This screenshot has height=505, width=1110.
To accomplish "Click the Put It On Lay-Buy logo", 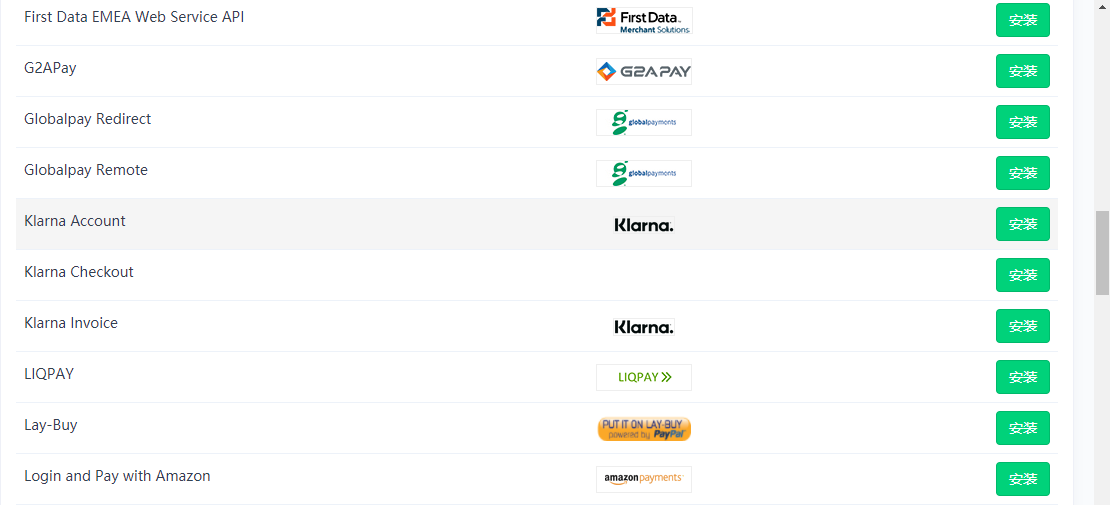I will pos(643,429).
